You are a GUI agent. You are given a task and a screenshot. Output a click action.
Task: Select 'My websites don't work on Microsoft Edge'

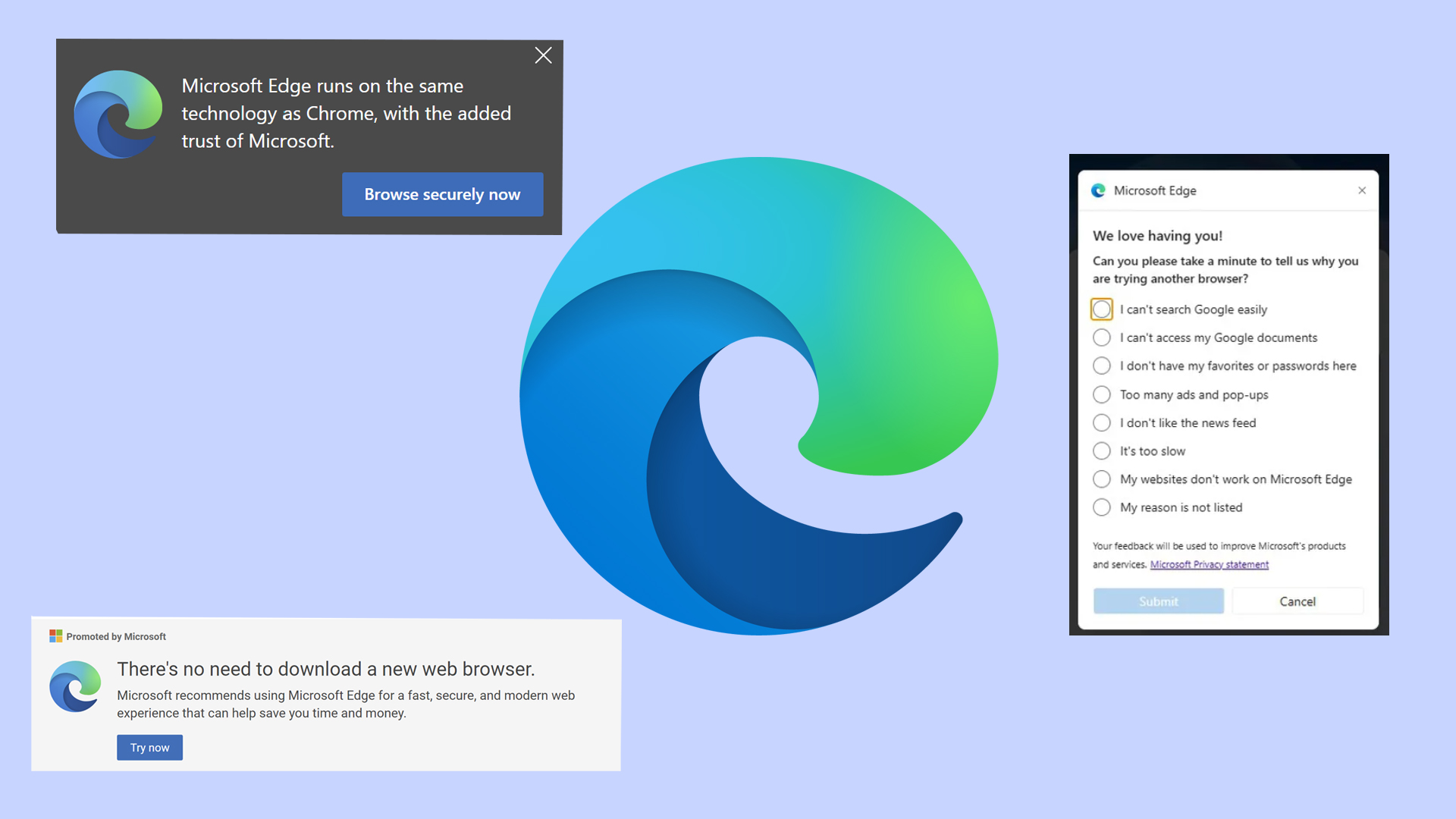[x=1101, y=479]
